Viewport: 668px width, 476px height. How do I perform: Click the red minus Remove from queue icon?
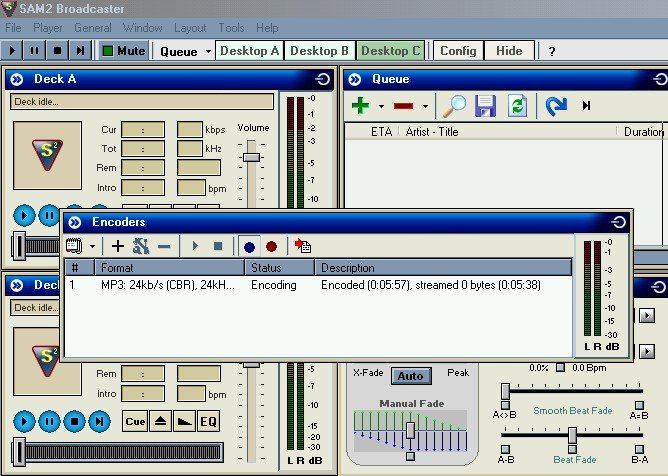pos(403,106)
